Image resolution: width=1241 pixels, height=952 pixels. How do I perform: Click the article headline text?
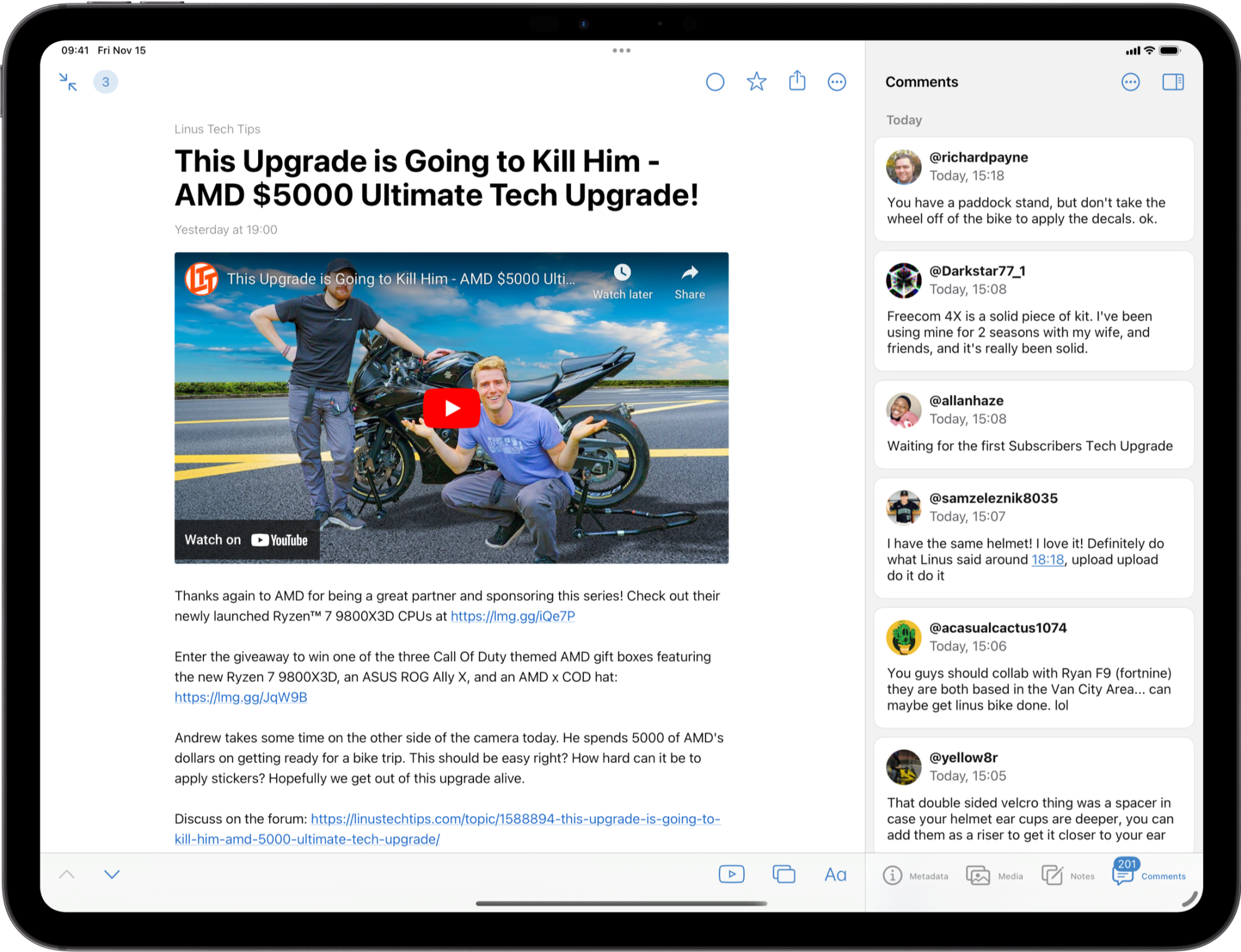(x=436, y=178)
